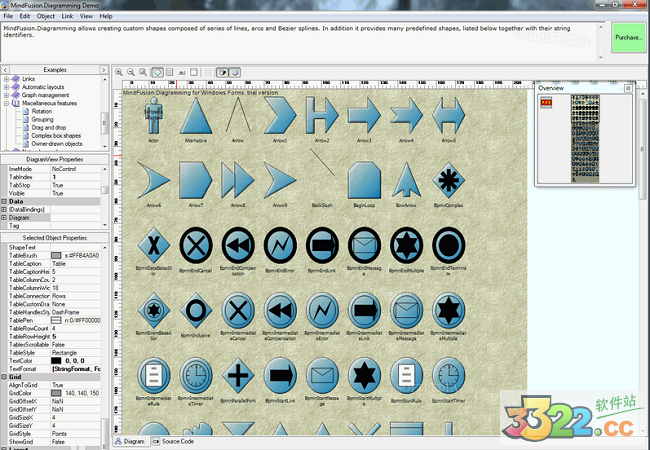Click the zoom in magnifier icon
Image resolution: width=650 pixels, height=450 pixels.
[x=119, y=72]
